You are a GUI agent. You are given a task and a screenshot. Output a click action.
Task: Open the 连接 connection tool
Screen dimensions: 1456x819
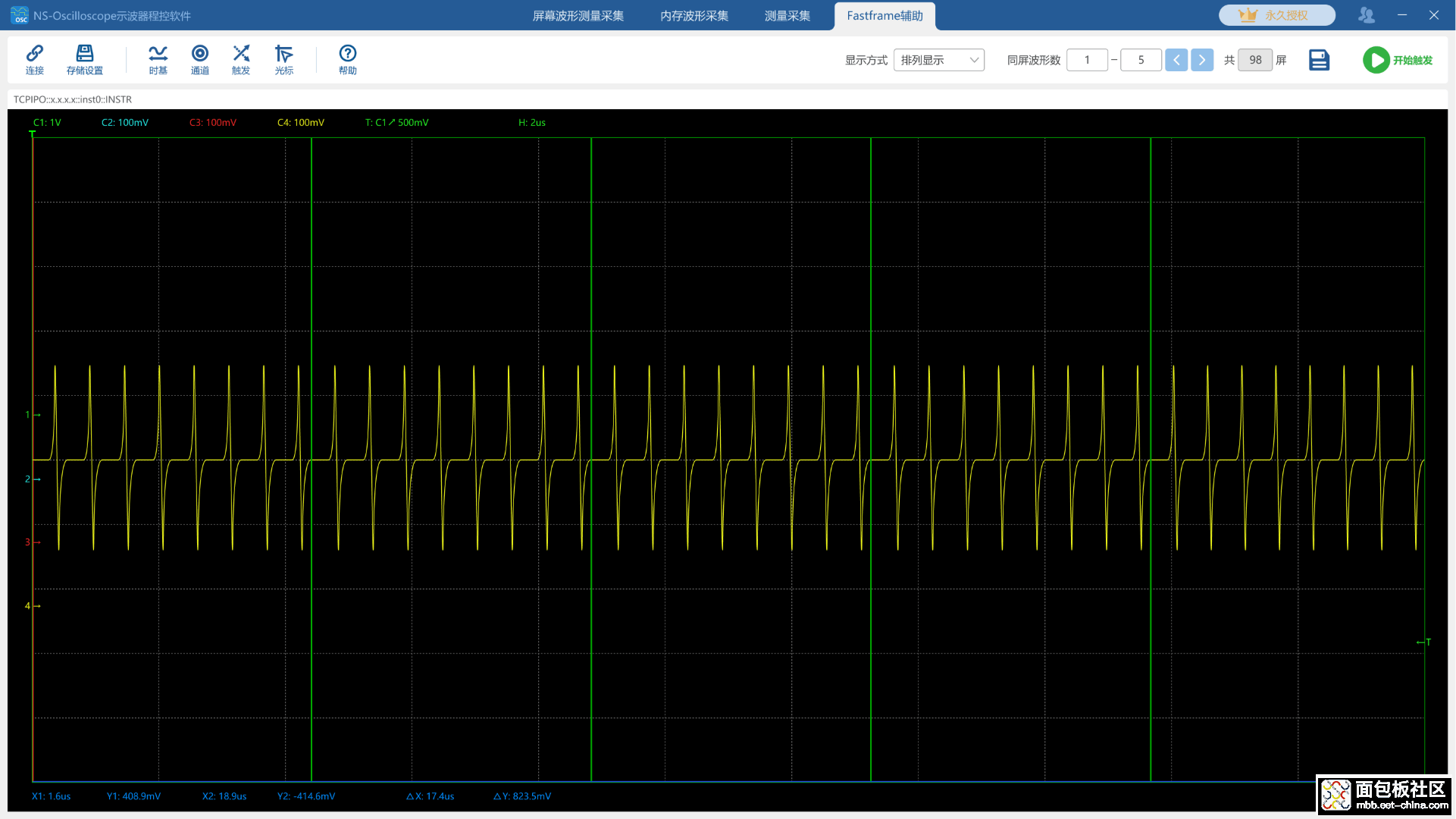[35, 59]
